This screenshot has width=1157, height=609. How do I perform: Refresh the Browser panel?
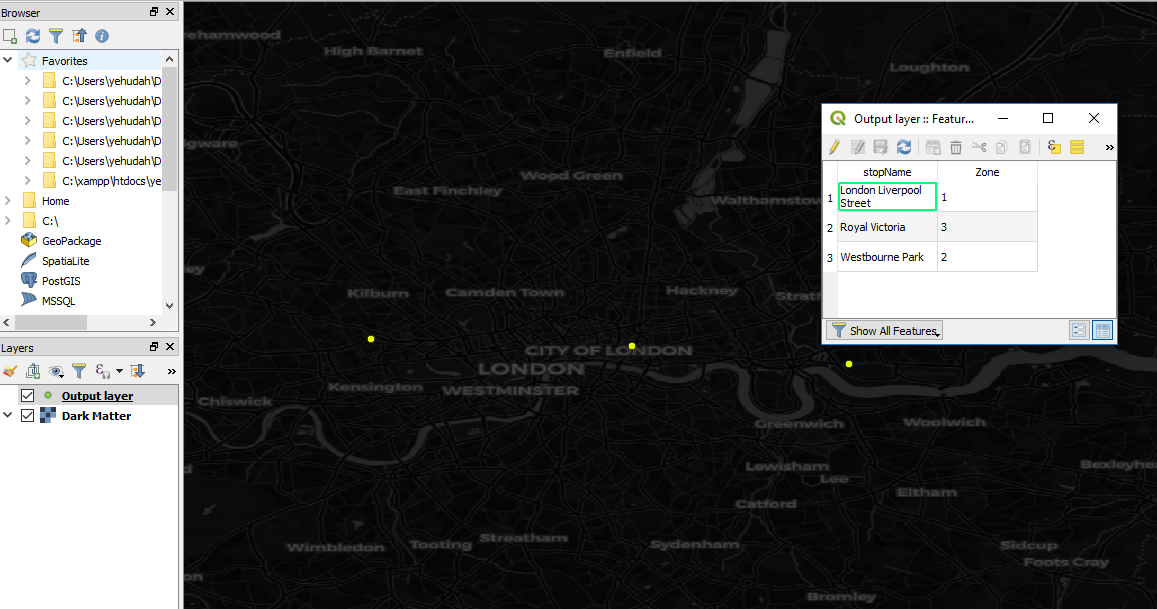[33, 36]
